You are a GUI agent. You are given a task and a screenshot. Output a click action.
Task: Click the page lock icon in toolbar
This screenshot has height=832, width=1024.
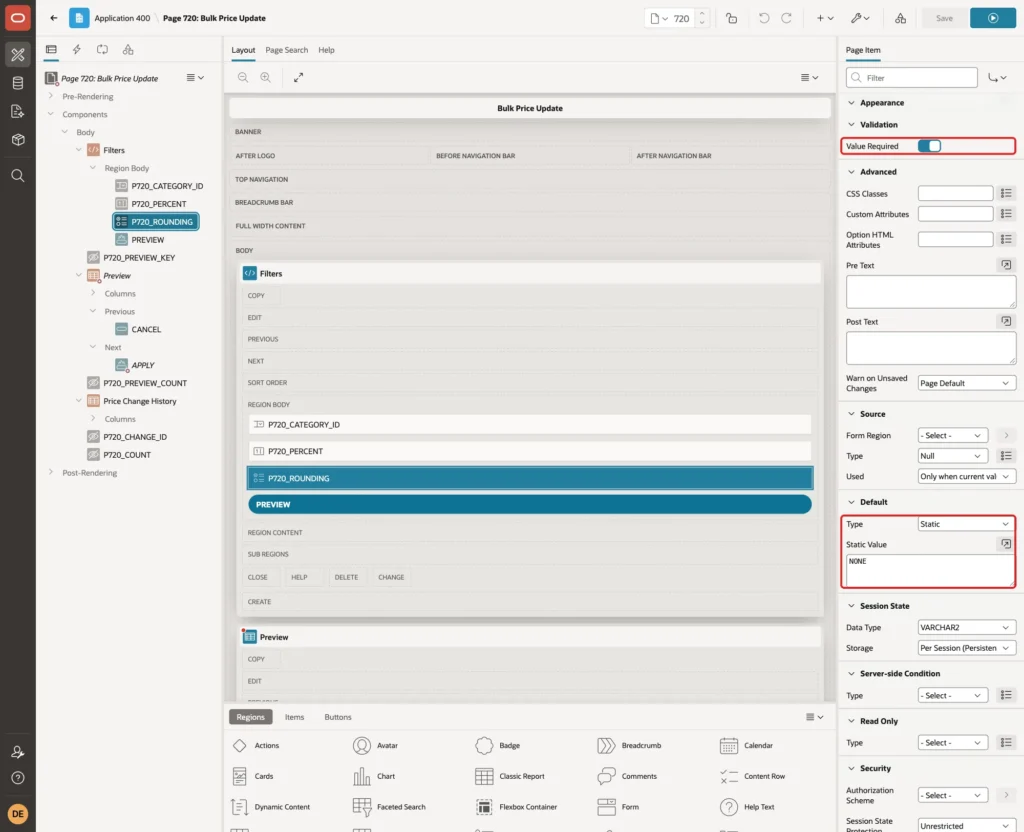click(x=731, y=18)
